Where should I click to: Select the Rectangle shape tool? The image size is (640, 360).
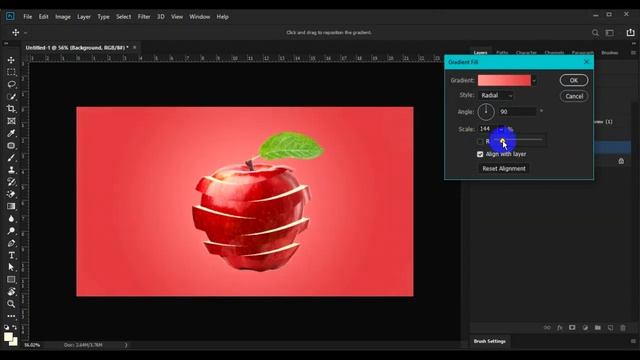tap(11, 280)
